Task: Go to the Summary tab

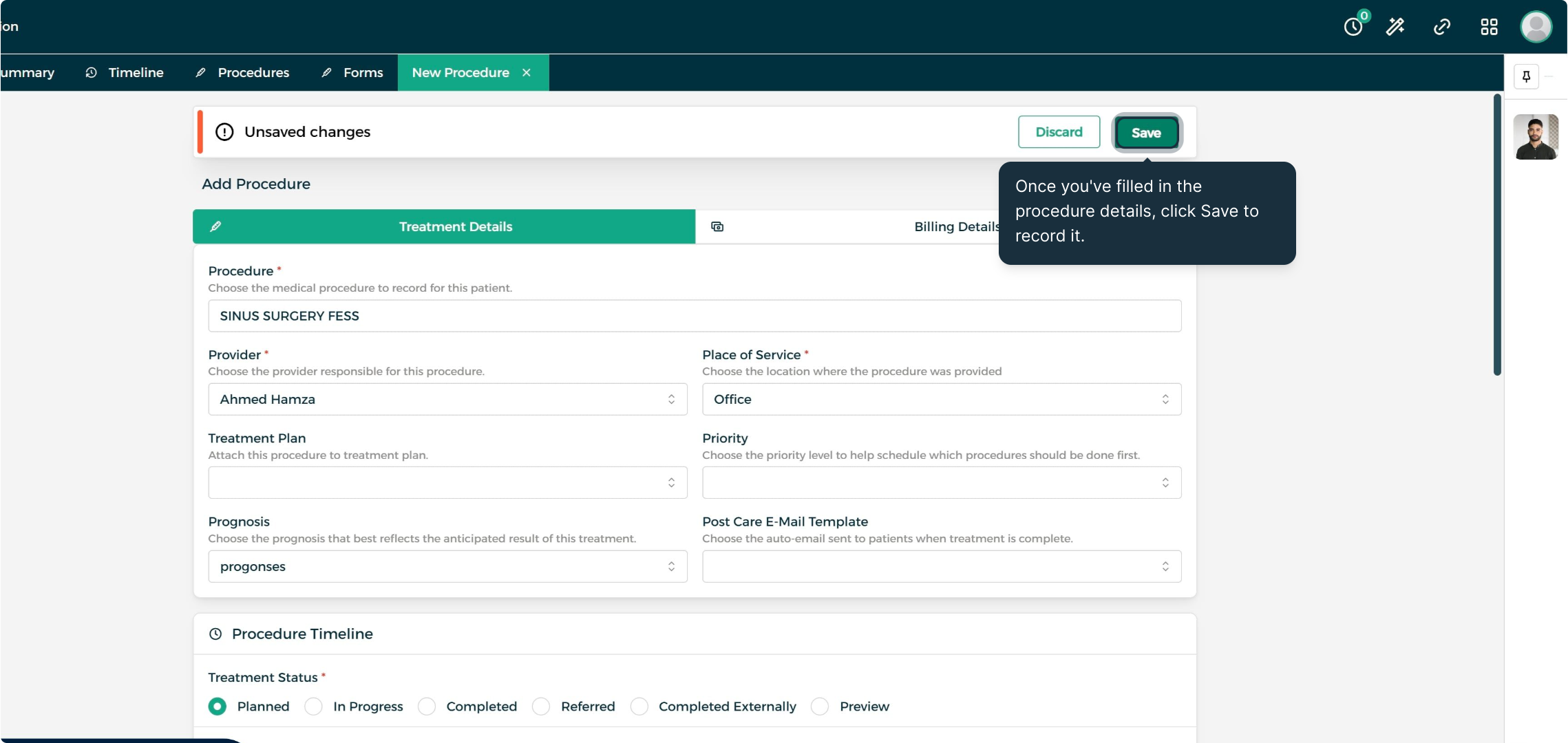Action: (x=28, y=72)
